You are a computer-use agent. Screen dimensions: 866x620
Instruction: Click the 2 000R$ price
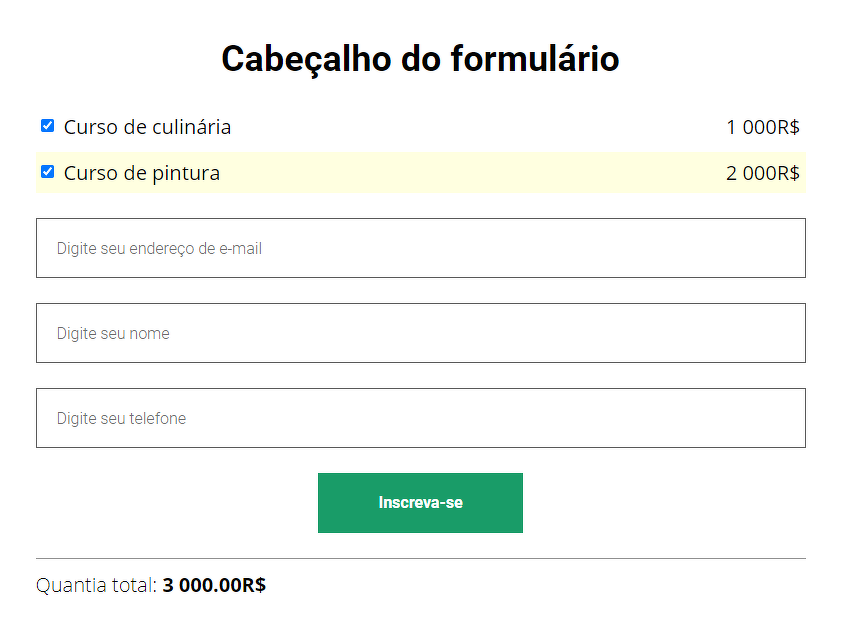(x=762, y=173)
